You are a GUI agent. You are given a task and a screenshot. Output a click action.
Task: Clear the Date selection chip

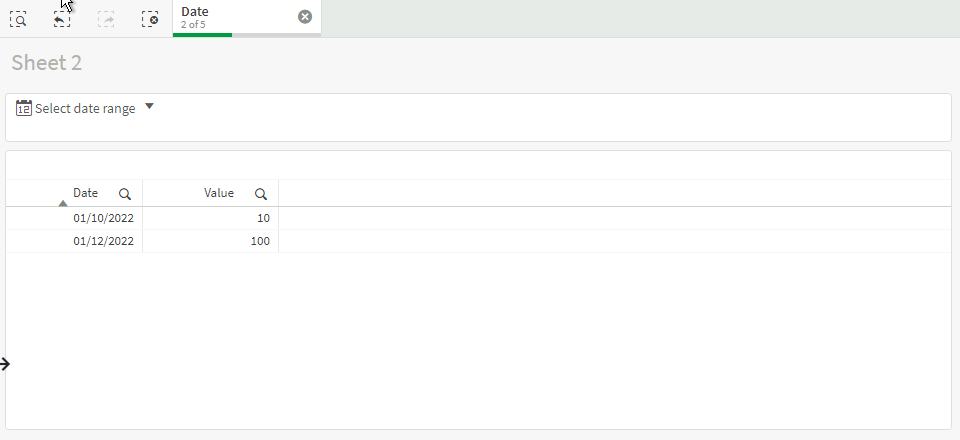point(305,17)
